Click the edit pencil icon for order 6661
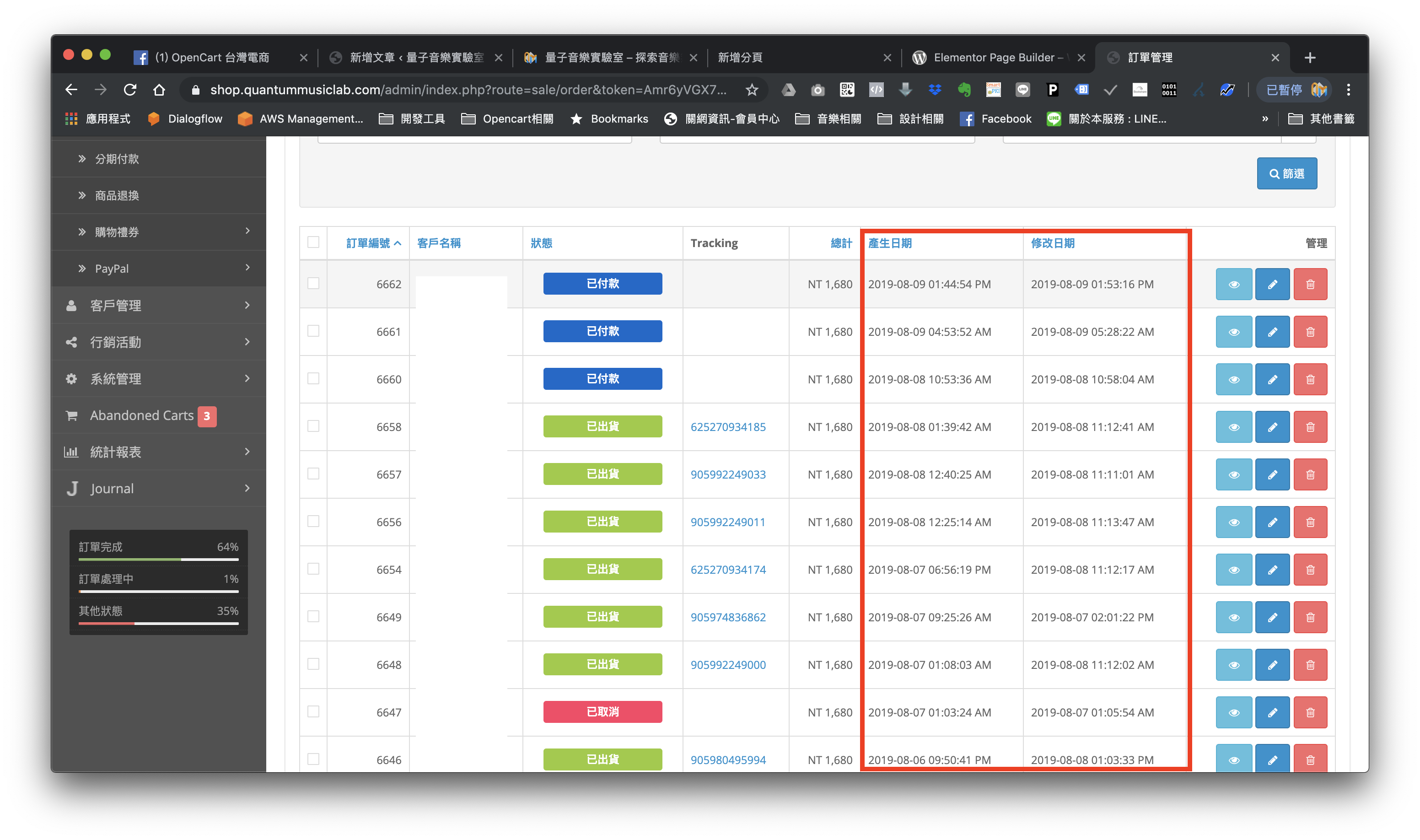Viewport: 1420px width, 840px height. coord(1272,332)
